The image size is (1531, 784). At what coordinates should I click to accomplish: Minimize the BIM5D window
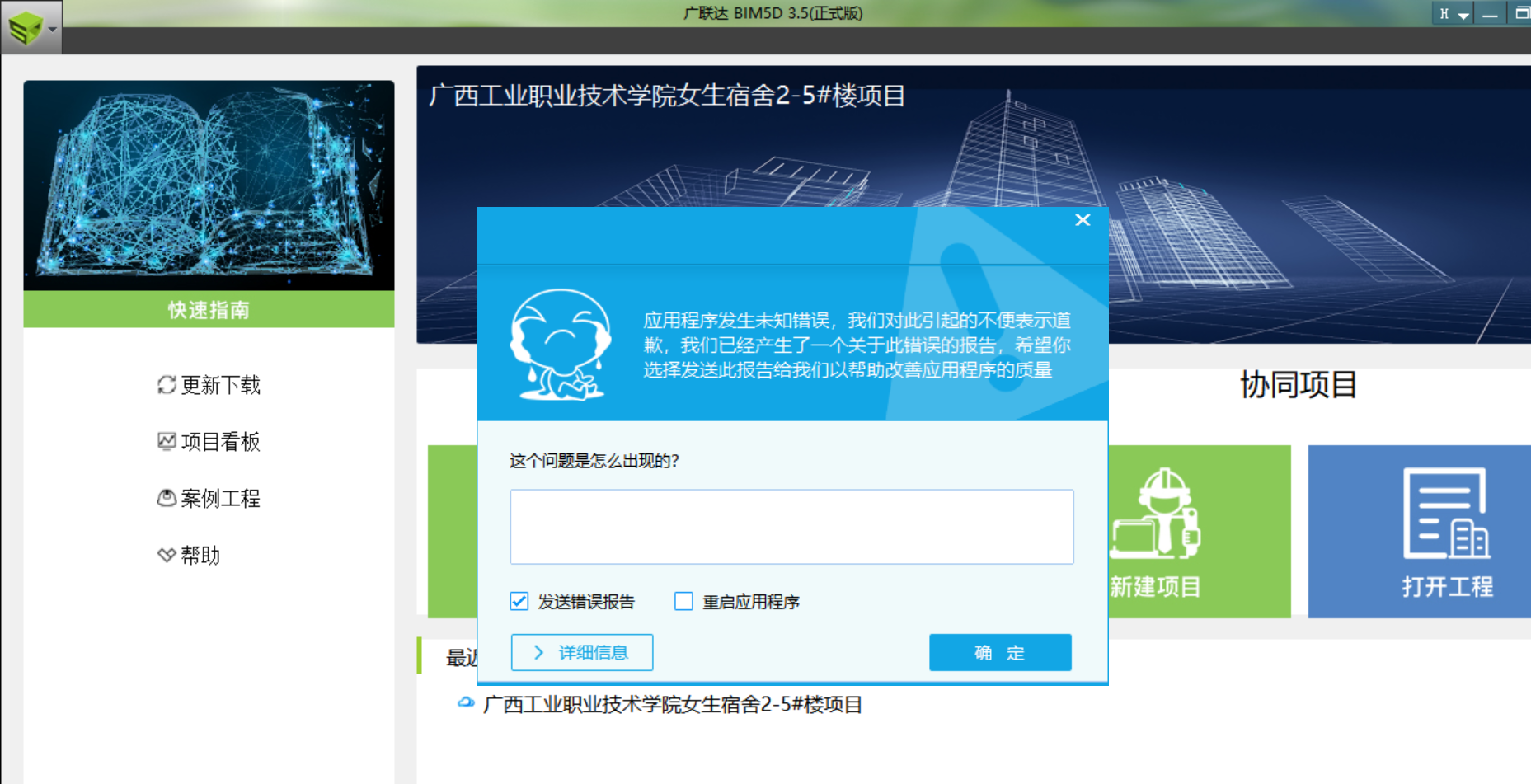[x=1490, y=14]
